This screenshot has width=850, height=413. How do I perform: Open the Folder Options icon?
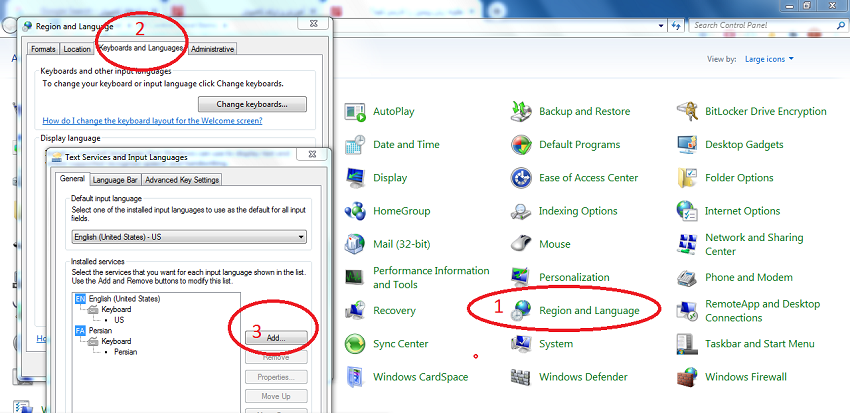coord(687,178)
